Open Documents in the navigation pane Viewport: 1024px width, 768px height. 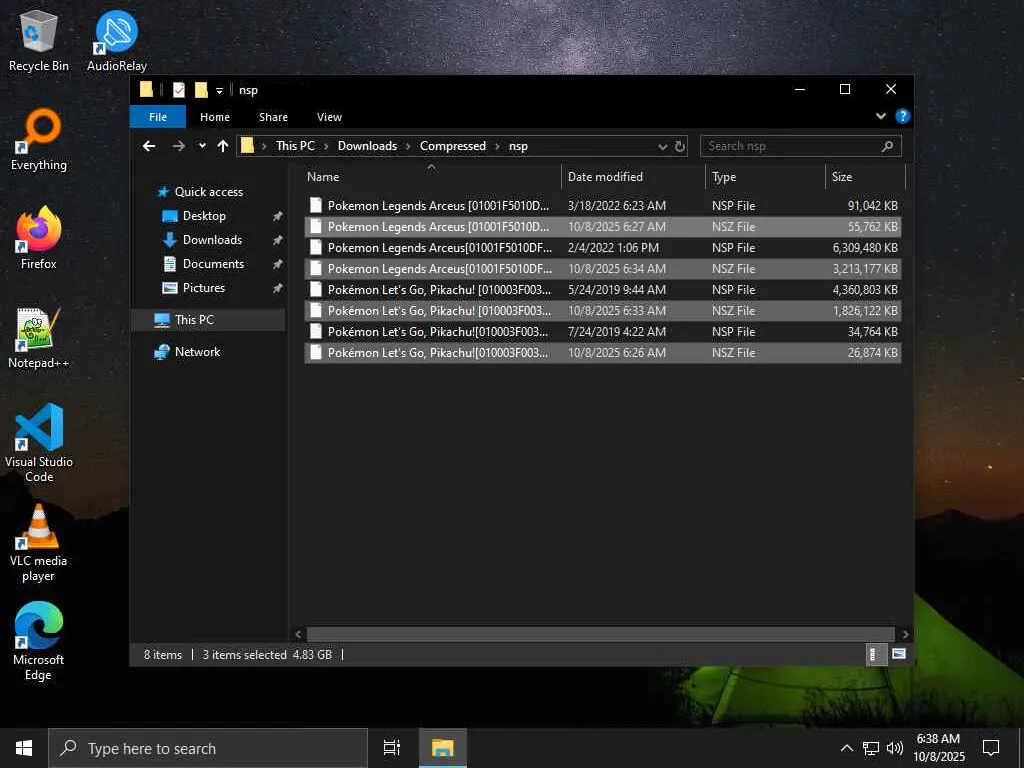213,264
